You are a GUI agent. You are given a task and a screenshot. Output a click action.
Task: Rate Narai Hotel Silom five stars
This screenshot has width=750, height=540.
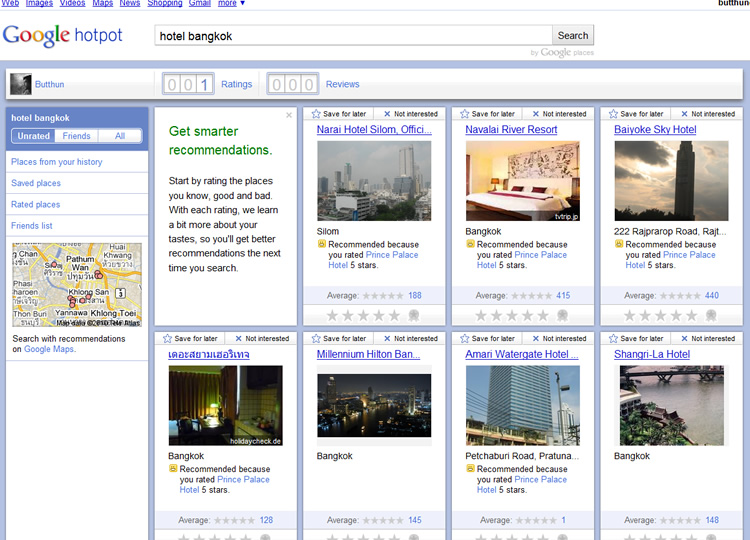point(394,316)
